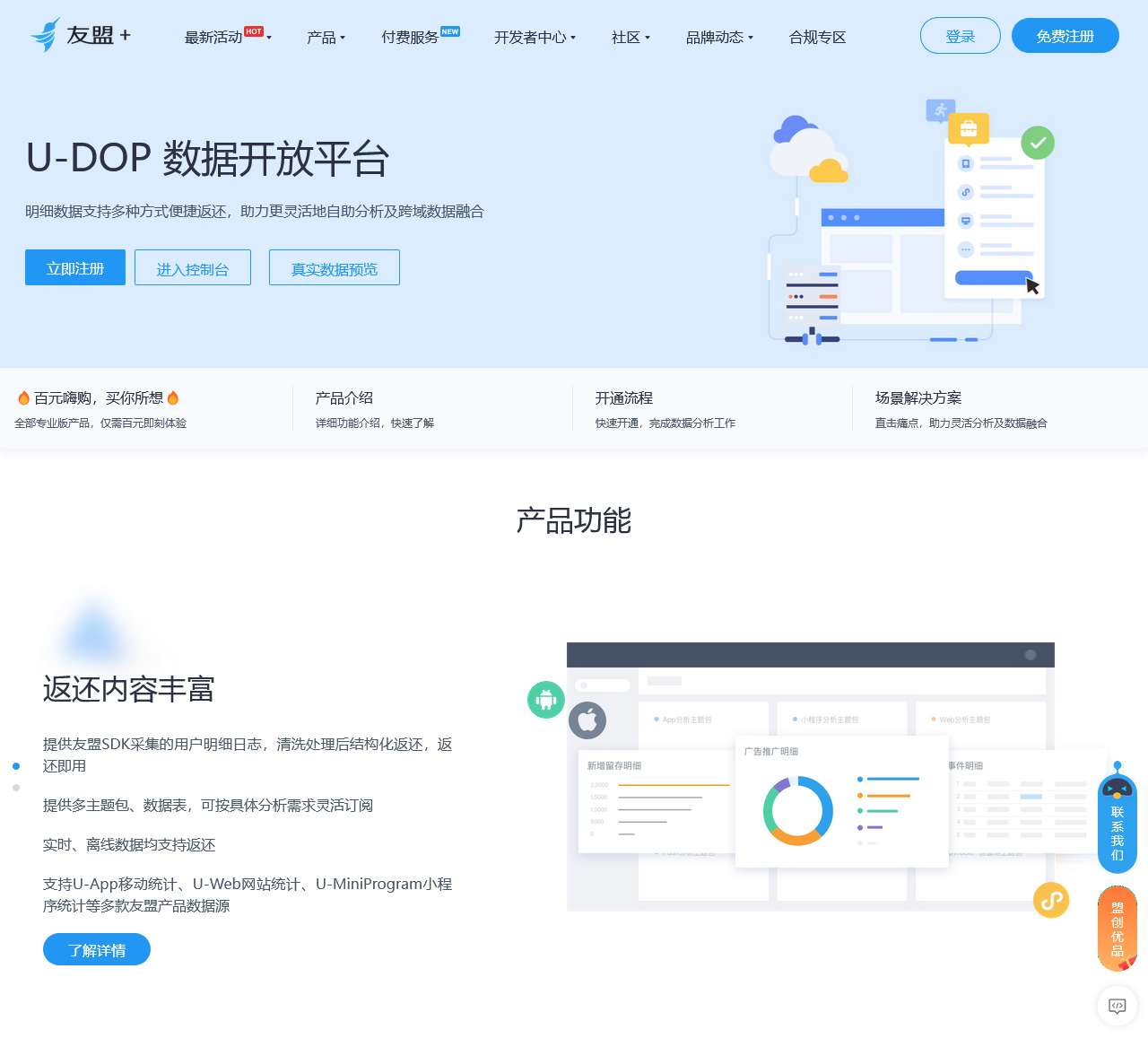Expand the 品牌动态 dropdown menu
This screenshot has width=1148, height=1047.
pos(719,37)
